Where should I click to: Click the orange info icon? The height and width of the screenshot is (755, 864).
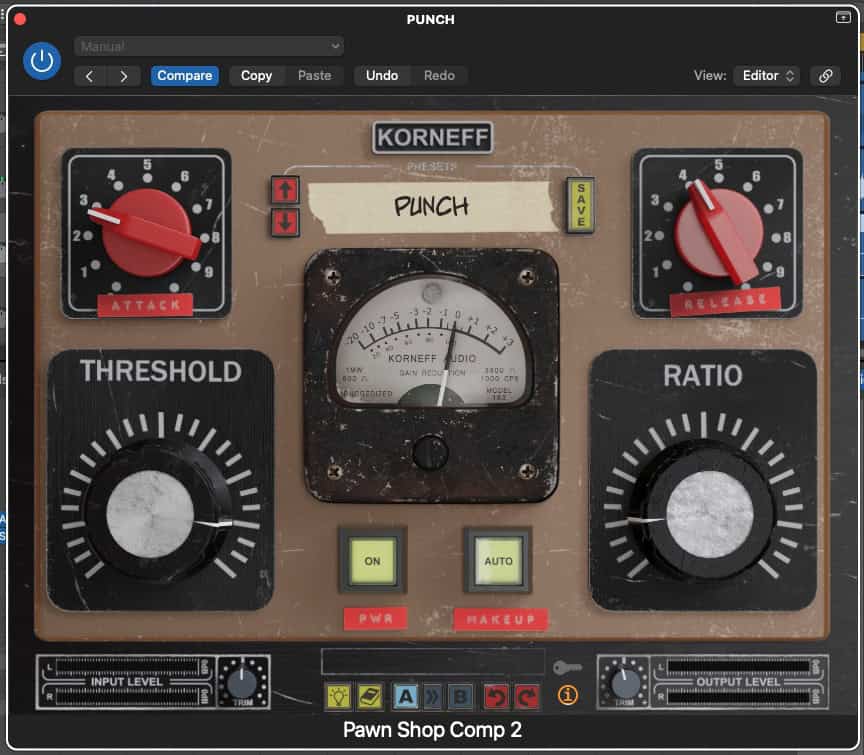pyautogui.click(x=568, y=695)
